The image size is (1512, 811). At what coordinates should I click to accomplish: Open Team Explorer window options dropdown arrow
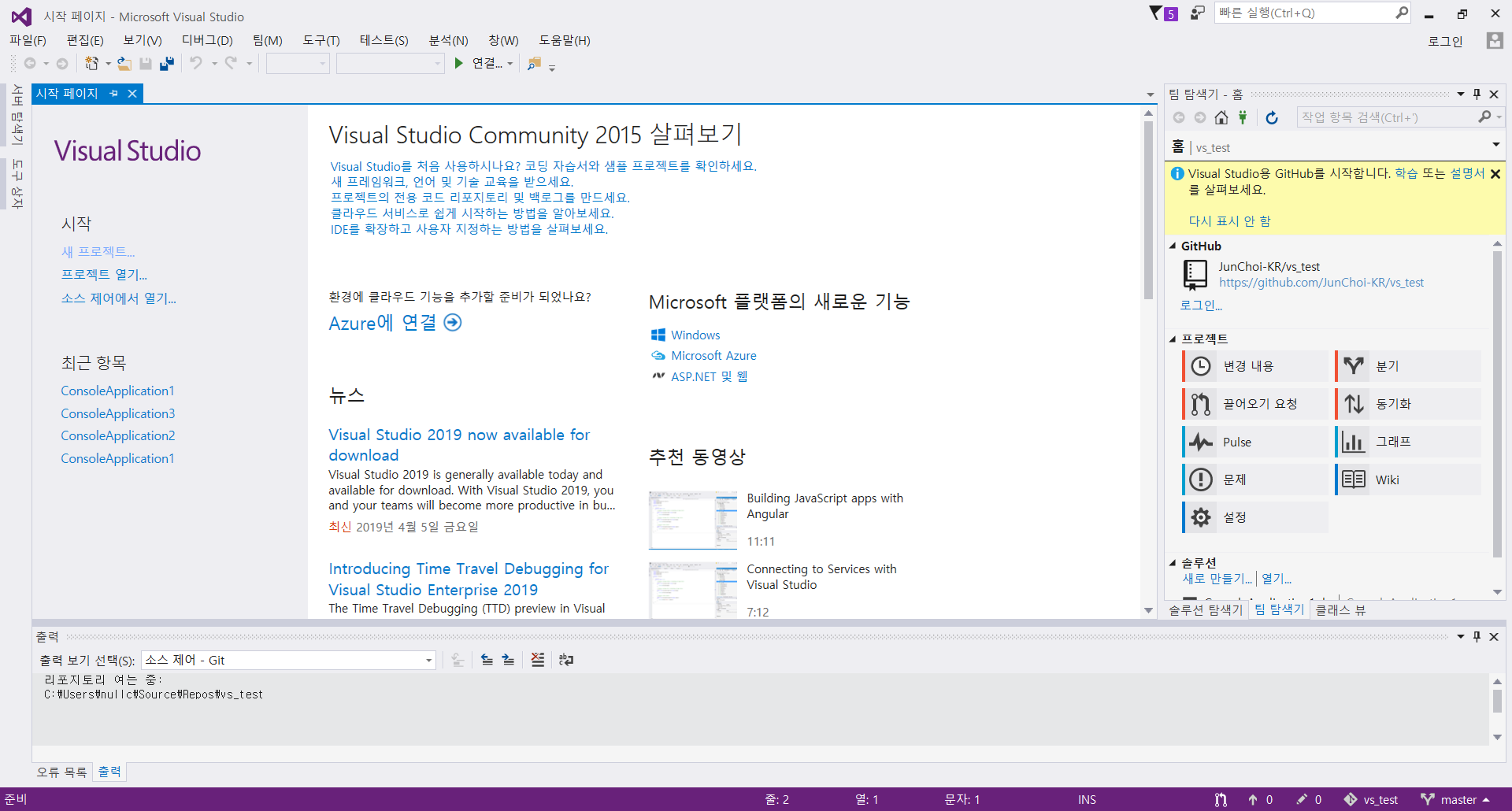pos(1461,94)
